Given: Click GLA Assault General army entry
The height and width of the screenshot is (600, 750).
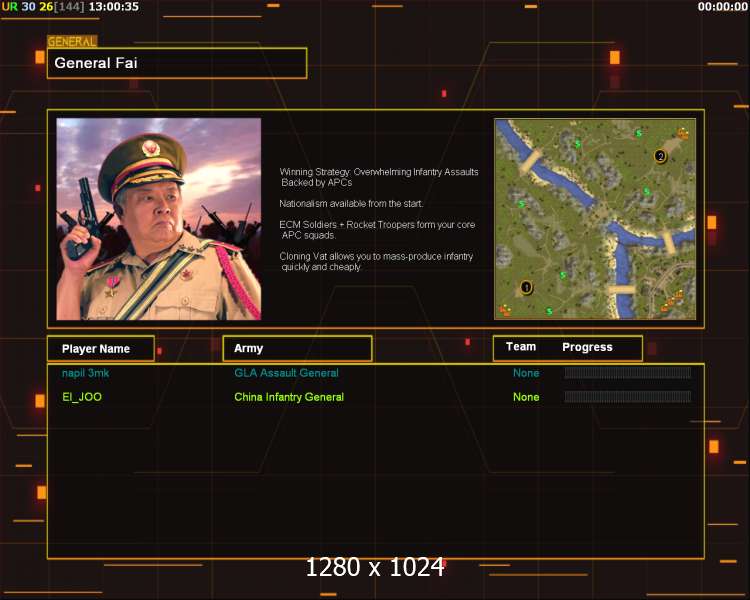Looking at the screenshot, I should point(287,373).
